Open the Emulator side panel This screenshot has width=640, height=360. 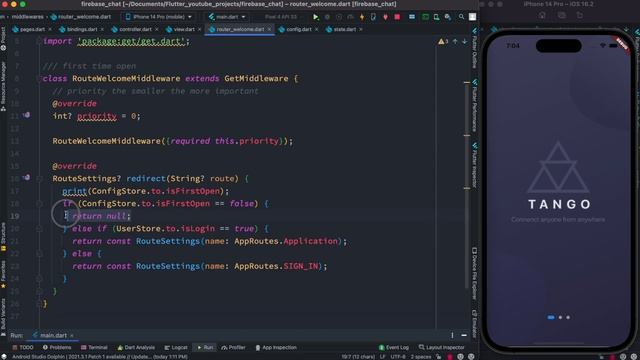[474, 324]
